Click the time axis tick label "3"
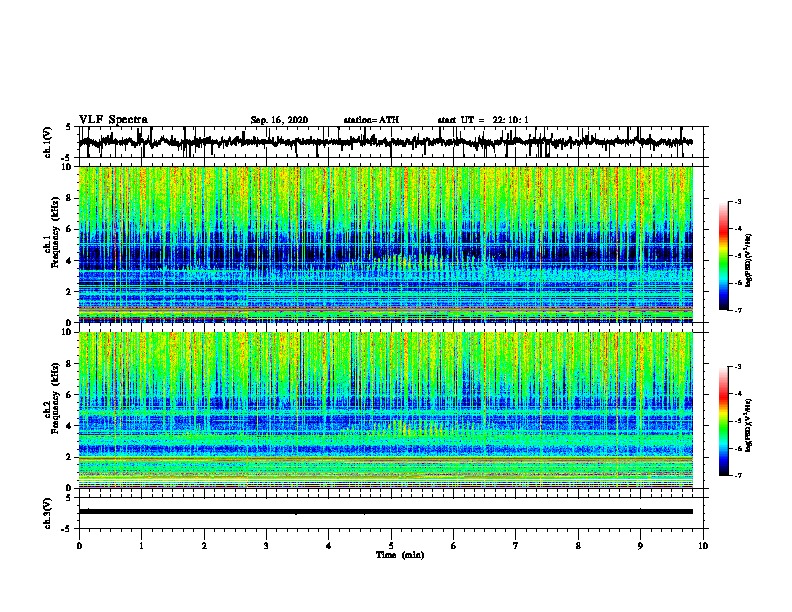This screenshot has height=612, width=792. click(266, 545)
